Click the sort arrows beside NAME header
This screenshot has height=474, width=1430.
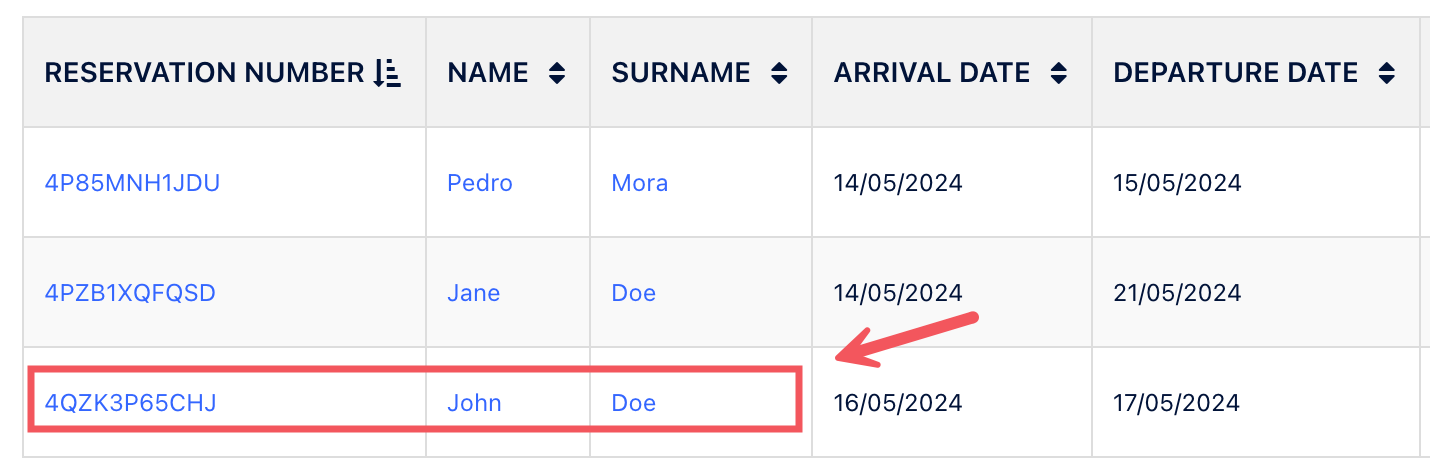[x=557, y=73]
